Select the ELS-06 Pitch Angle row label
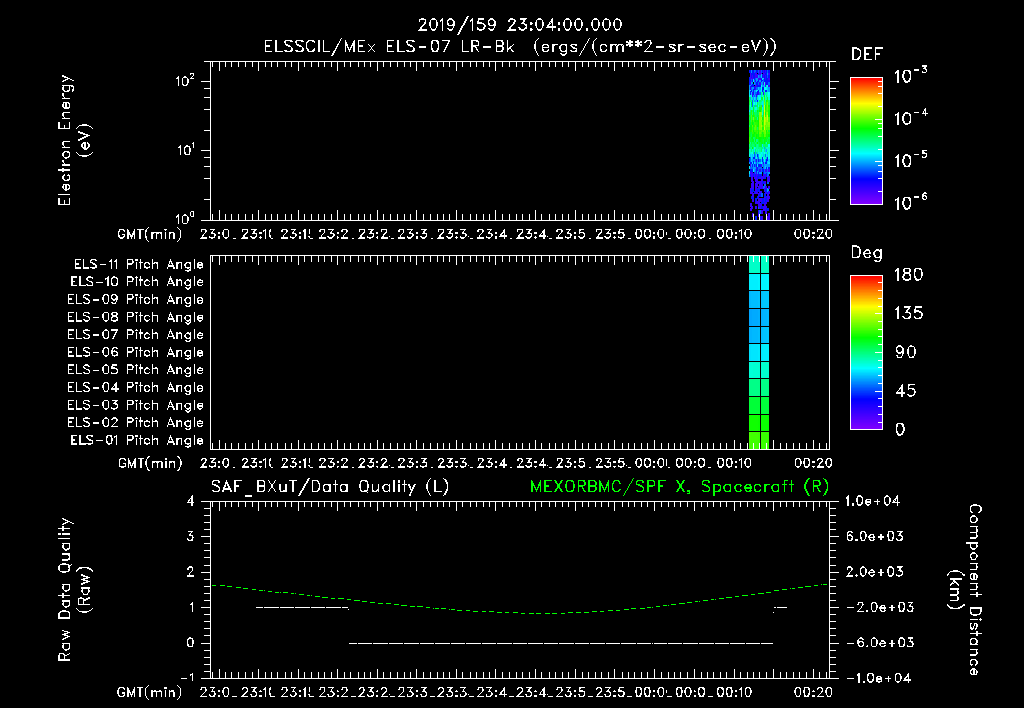 coord(135,353)
